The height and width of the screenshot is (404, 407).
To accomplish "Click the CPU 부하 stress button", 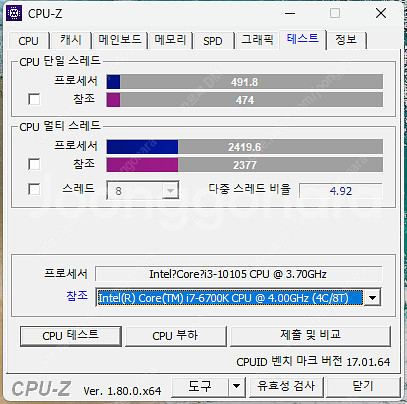I will [x=175, y=336].
